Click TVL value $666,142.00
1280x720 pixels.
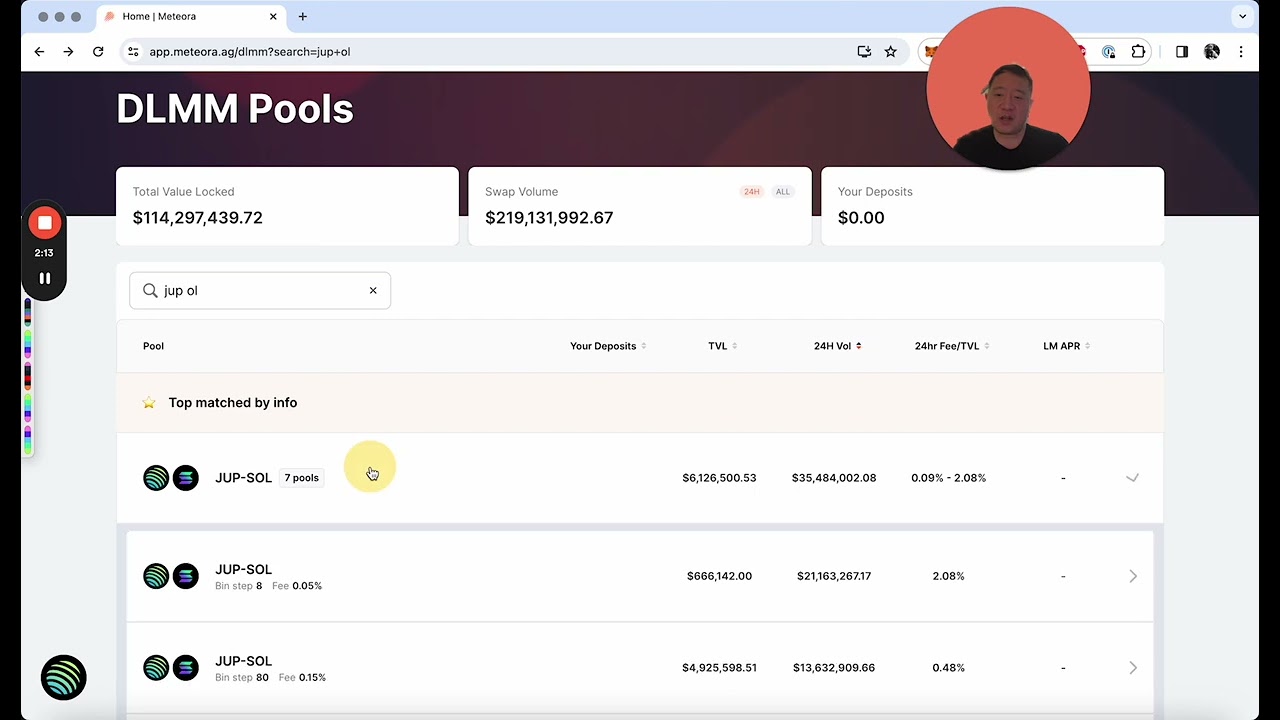[719, 576]
